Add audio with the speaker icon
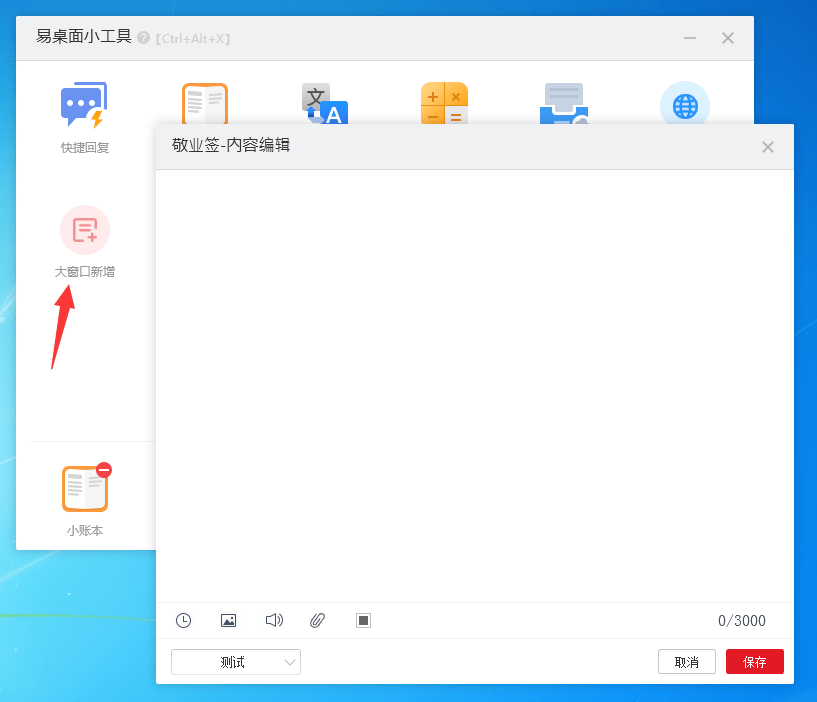The height and width of the screenshot is (702, 817). (x=274, y=620)
